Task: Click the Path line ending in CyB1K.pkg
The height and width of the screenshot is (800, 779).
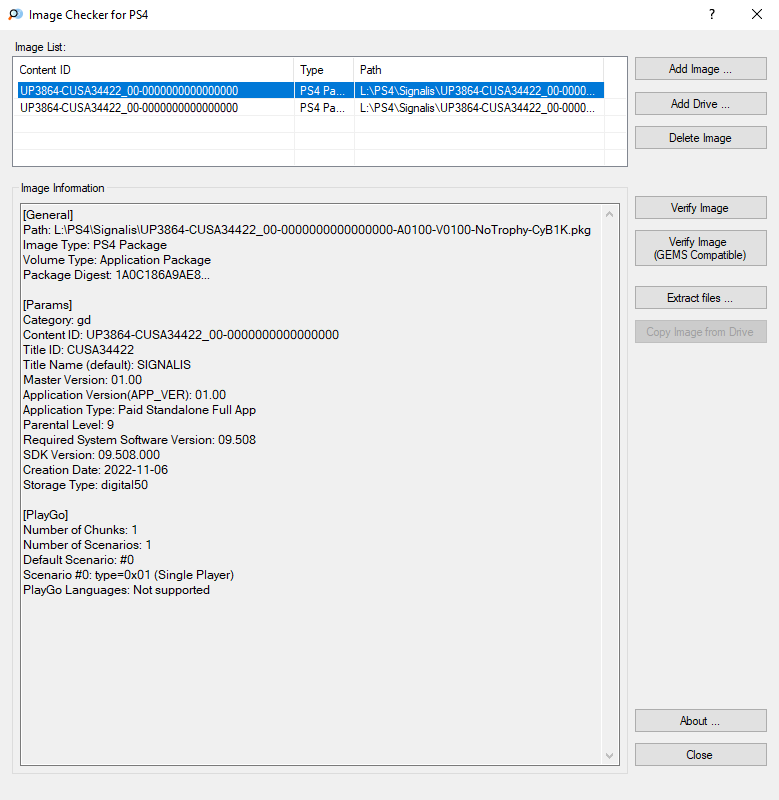Action: [x=307, y=230]
